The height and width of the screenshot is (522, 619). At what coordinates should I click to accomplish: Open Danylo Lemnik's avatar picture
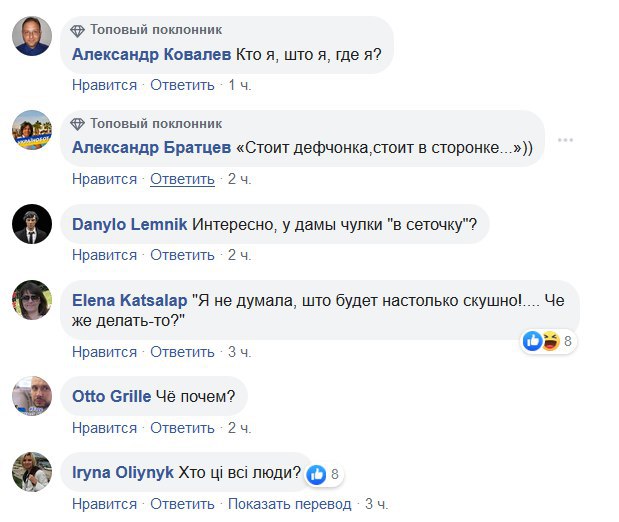click(x=32, y=224)
